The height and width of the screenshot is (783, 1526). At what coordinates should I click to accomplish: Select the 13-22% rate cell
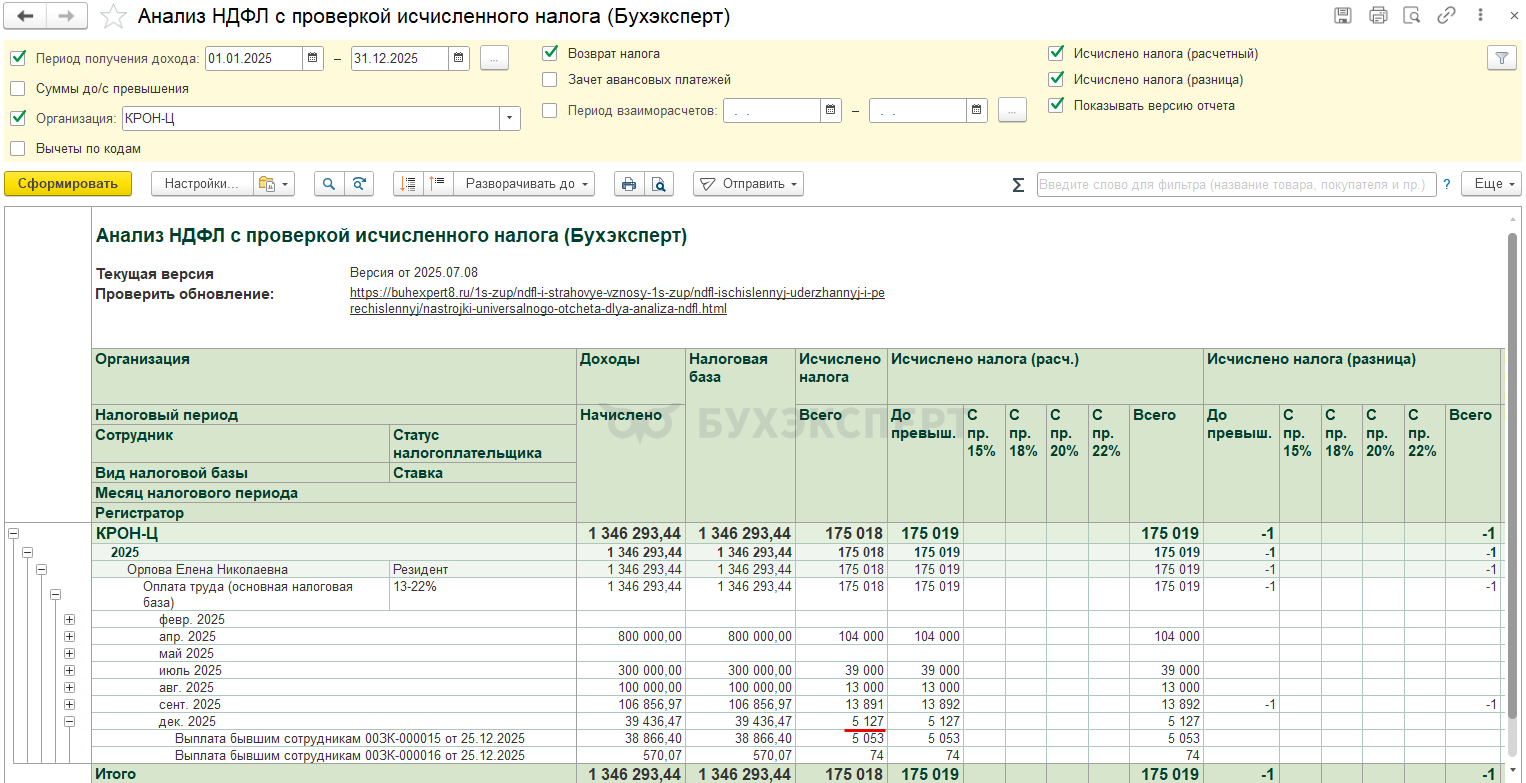(x=484, y=595)
